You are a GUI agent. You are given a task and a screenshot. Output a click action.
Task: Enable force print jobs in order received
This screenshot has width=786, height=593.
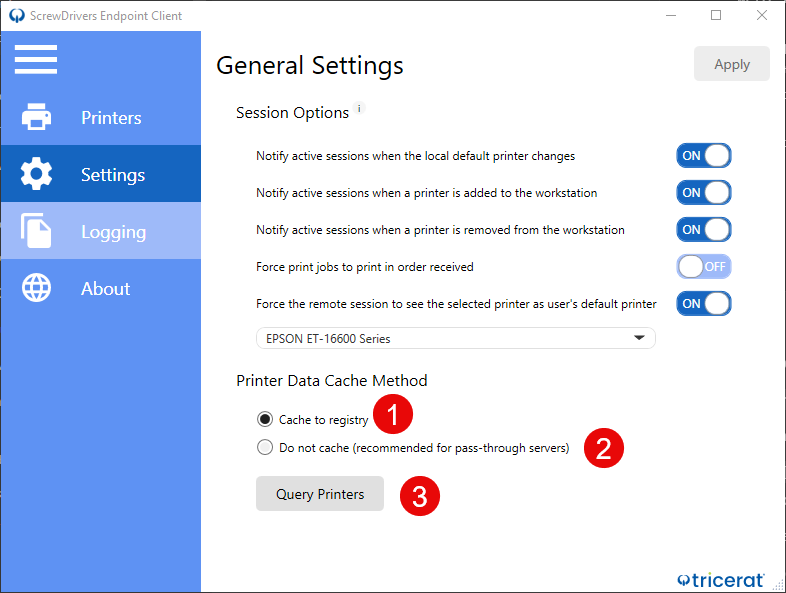tap(704, 267)
